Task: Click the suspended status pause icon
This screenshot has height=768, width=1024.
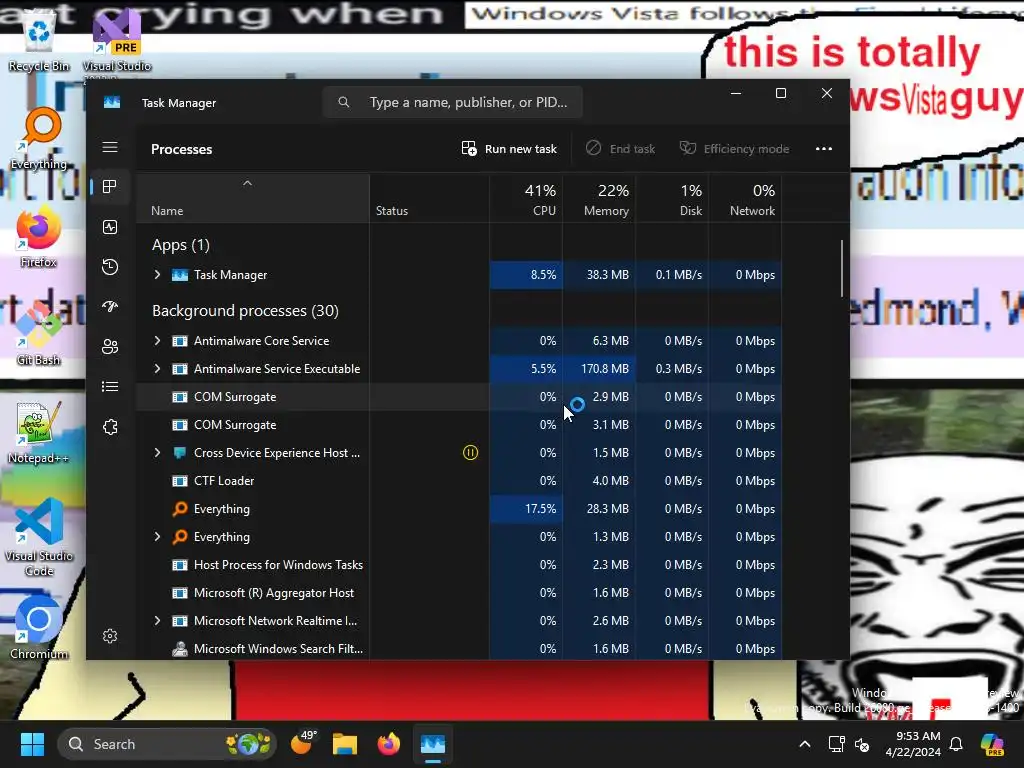Action: coord(470,453)
